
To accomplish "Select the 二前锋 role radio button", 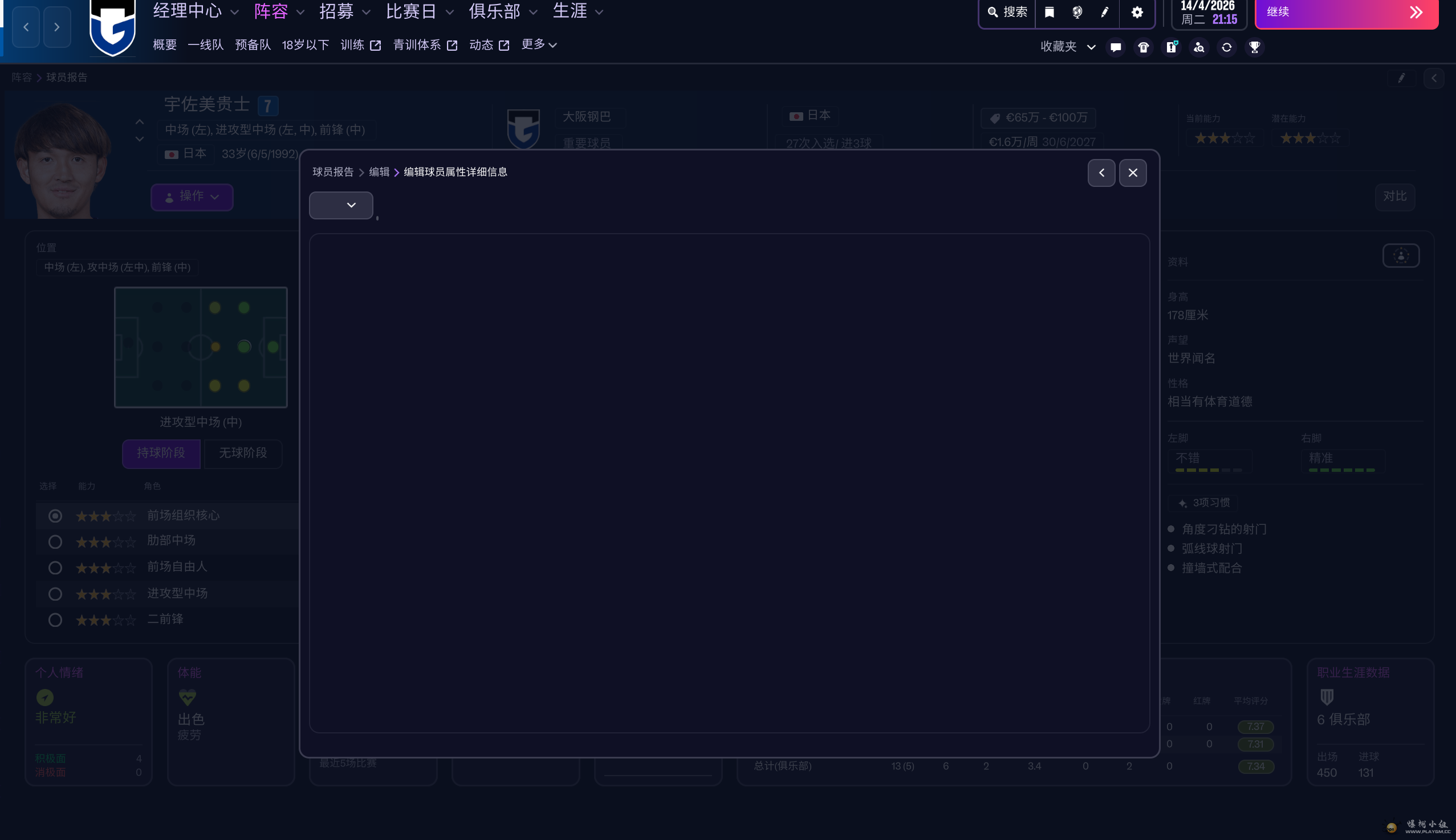I will pos(55,620).
